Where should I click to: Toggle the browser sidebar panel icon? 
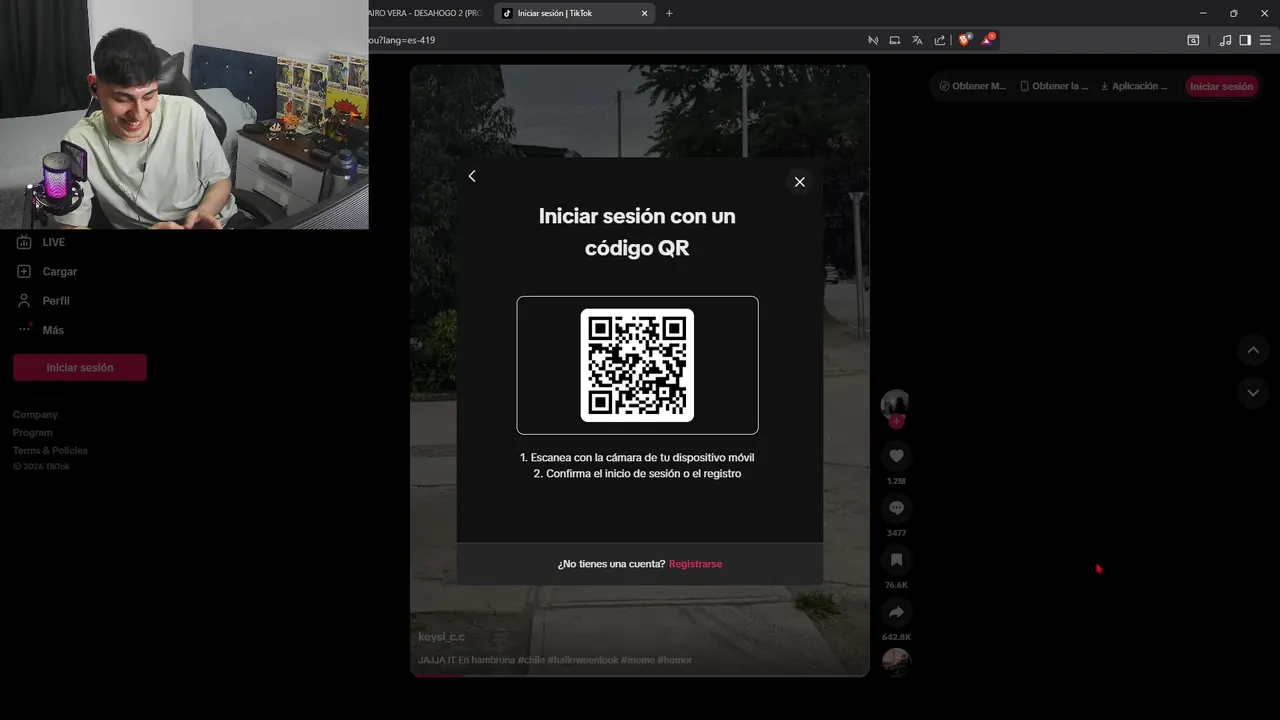click(x=1245, y=40)
